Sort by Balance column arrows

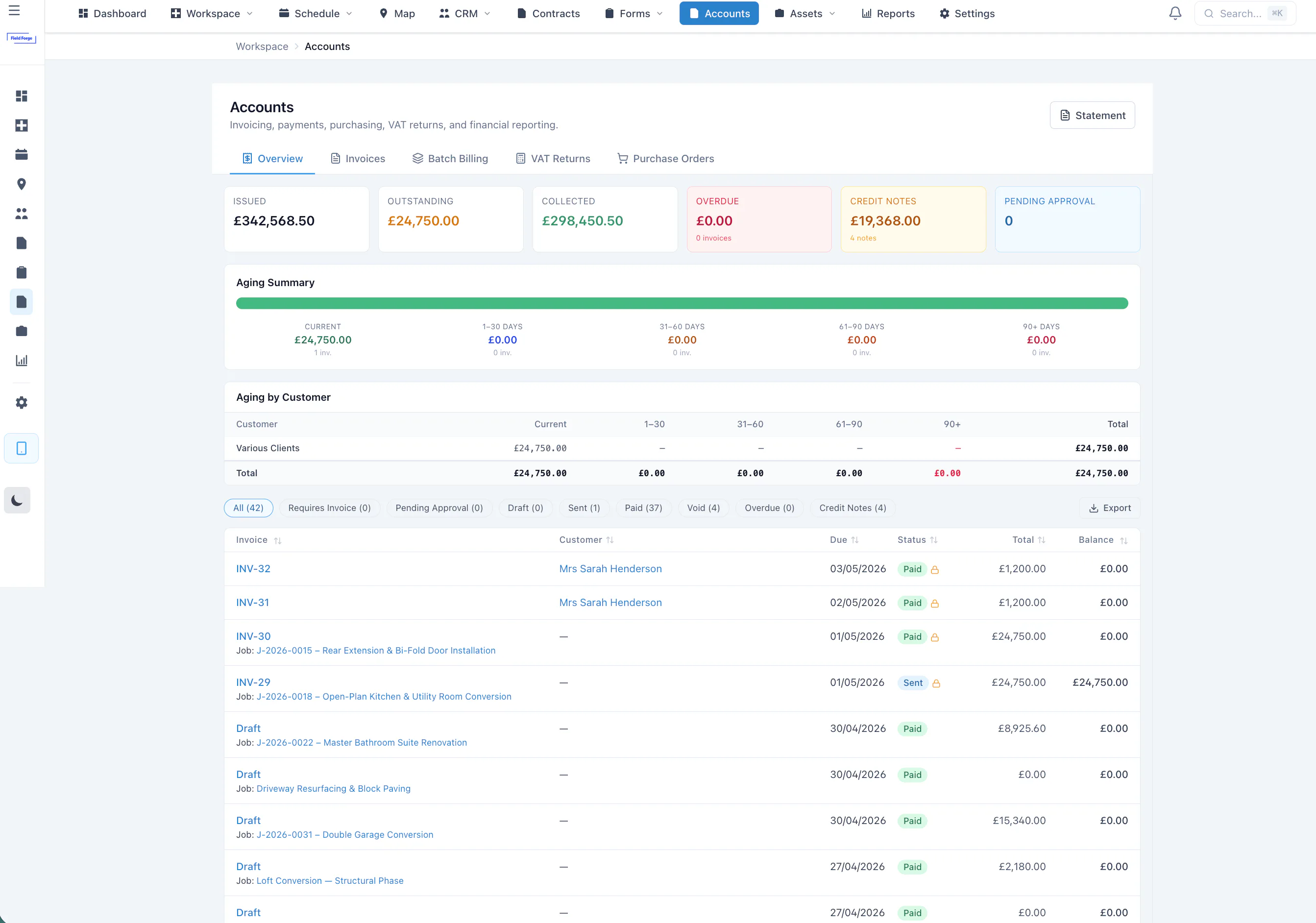[1123, 540]
